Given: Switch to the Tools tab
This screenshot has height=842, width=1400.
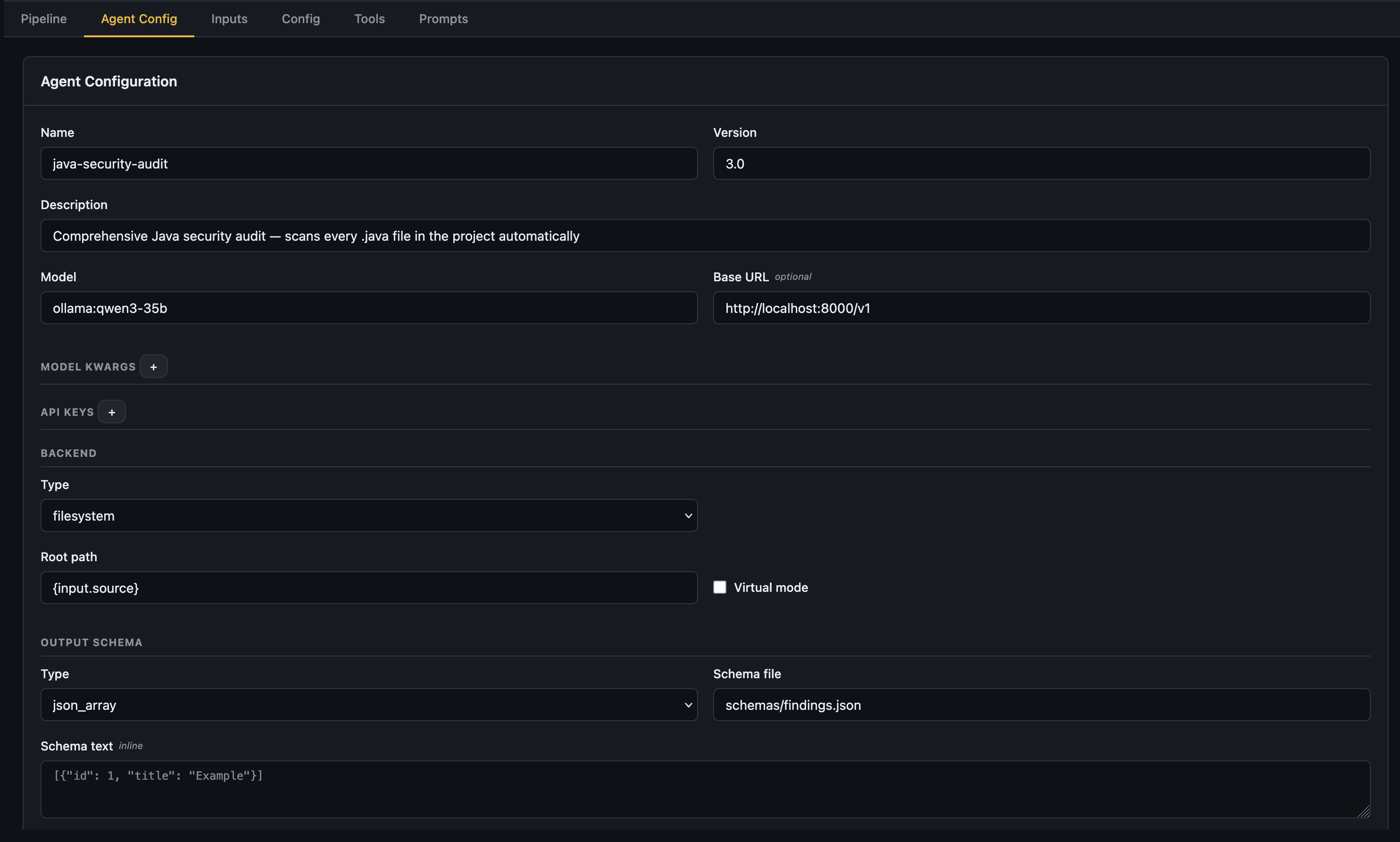Looking at the screenshot, I should pos(369,18).
